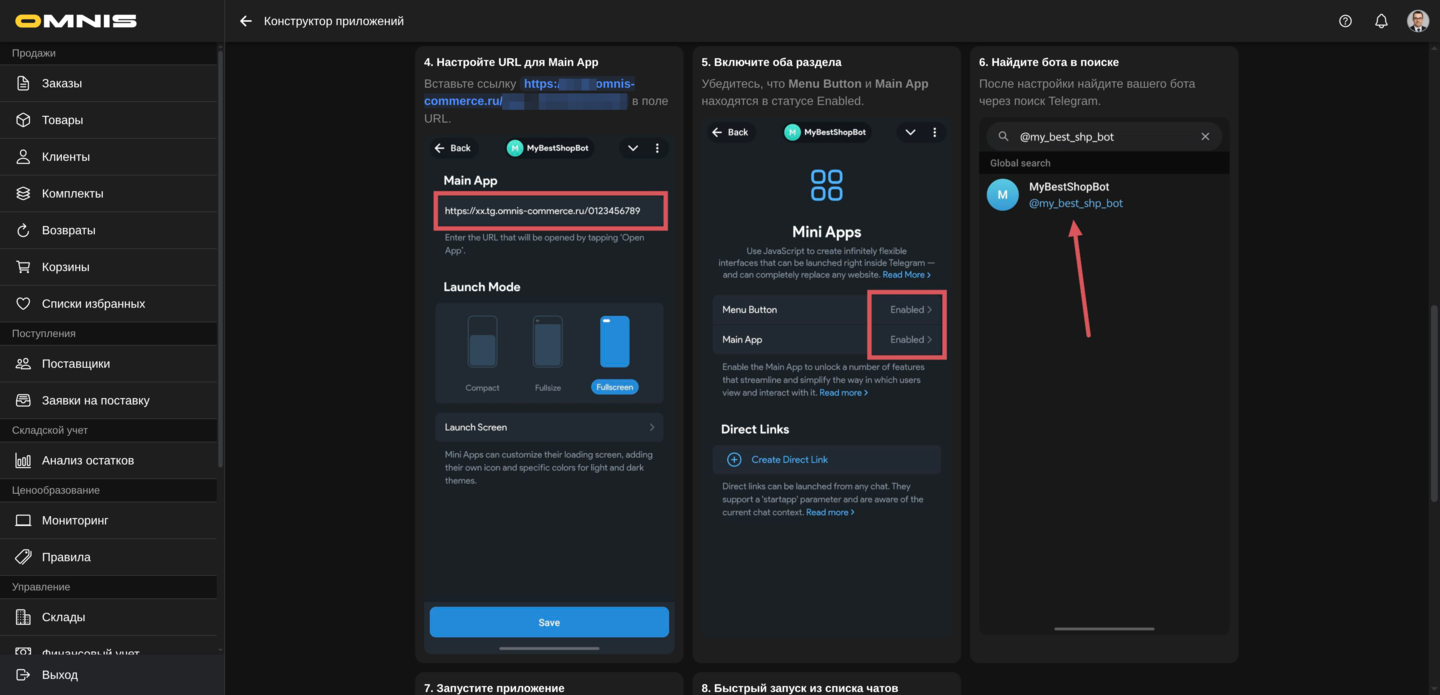The width and height of the screenshot is (1440, 695).
Task: Open the notifications bell
Action: tap(1381, 21)
